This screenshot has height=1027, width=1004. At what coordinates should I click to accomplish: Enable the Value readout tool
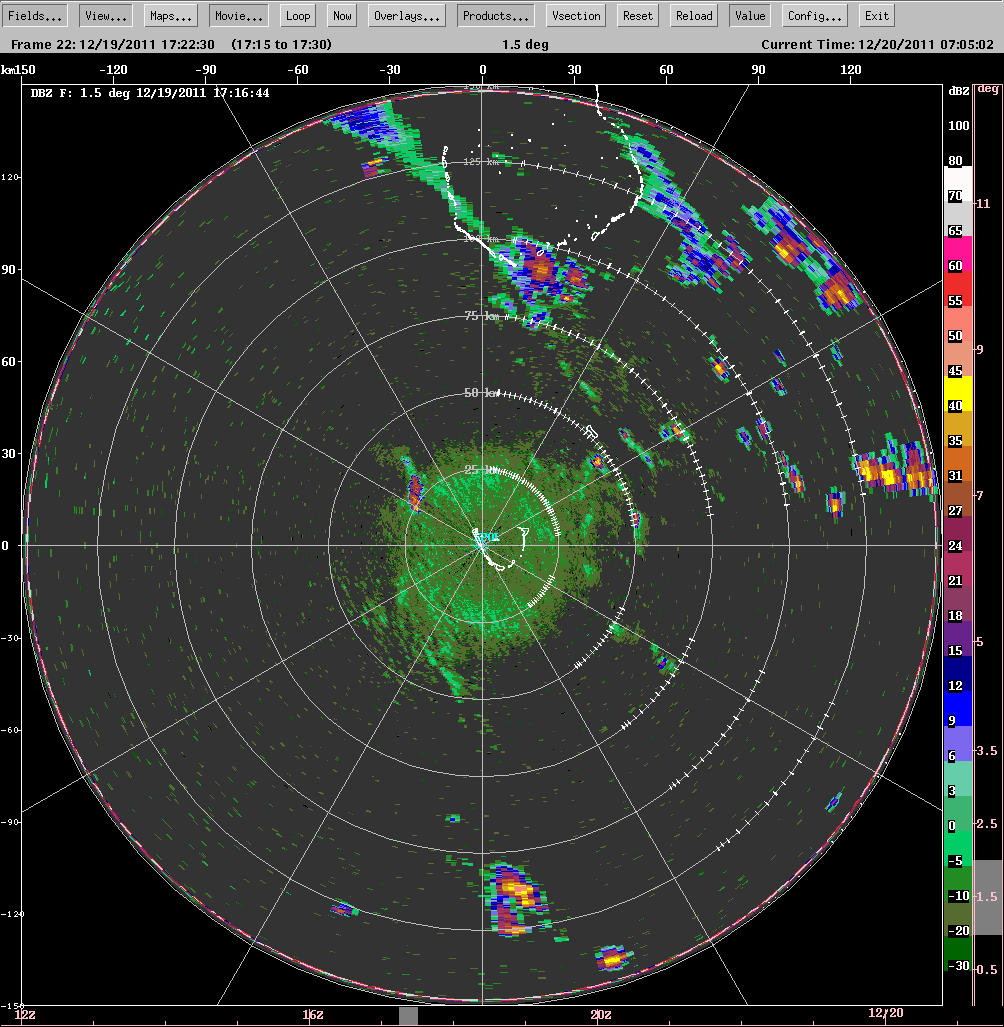[x=749, y=15]
